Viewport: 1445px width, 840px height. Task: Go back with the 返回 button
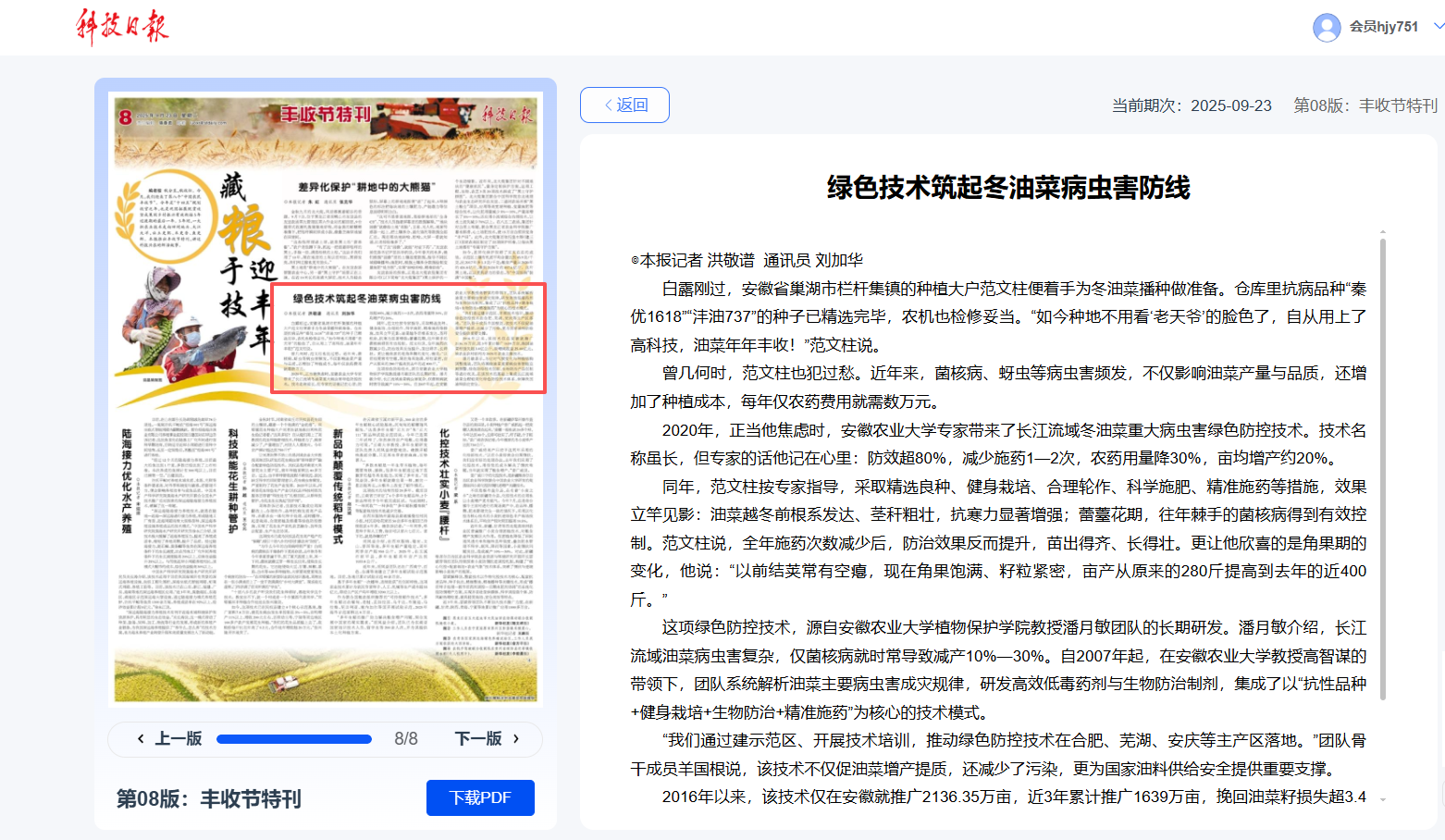click(x=624, y=105)
